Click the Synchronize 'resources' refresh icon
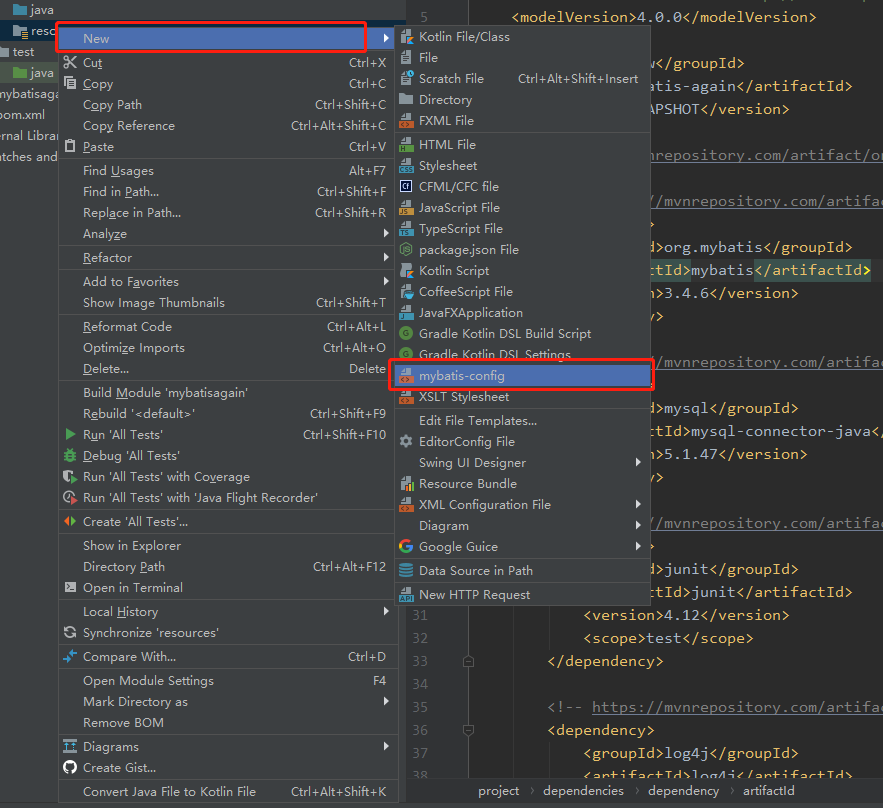This screenshot has width=883, height=808. point(70,632)
